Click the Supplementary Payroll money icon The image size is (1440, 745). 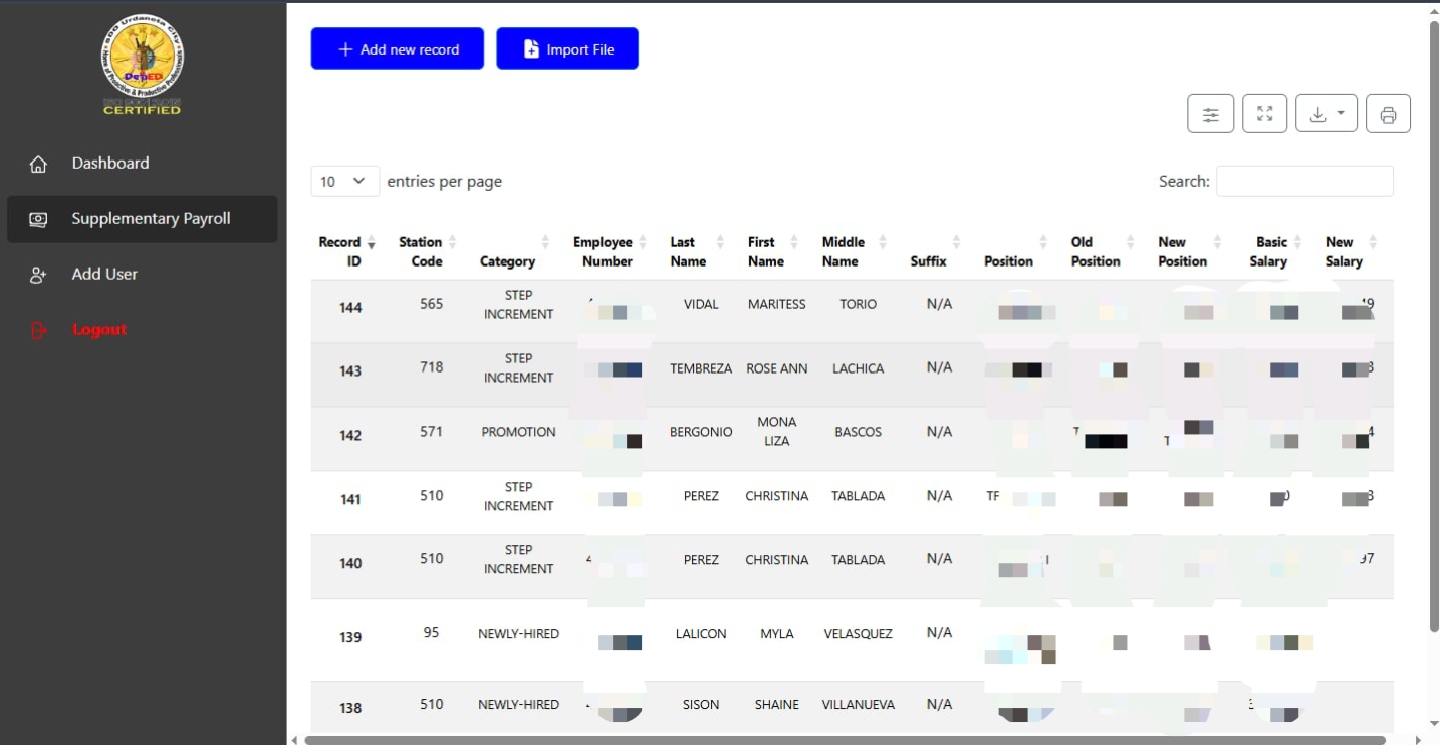tap(38, 219)
